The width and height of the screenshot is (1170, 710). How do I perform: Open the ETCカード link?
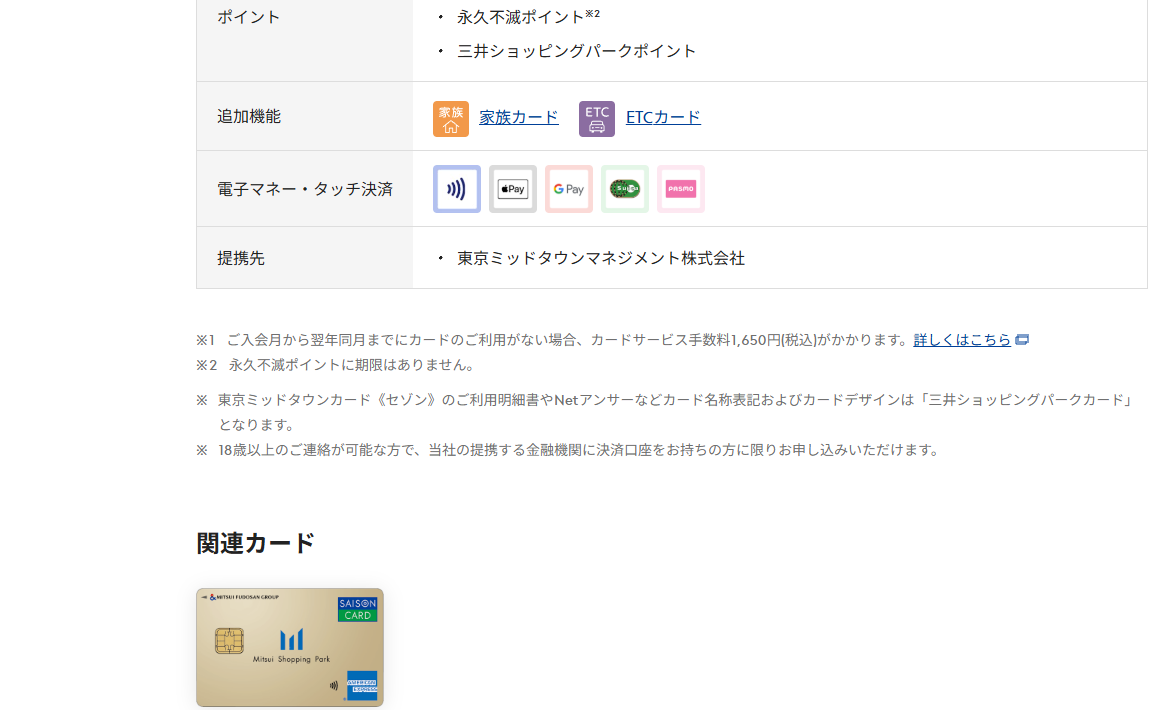tap(663, 117)
